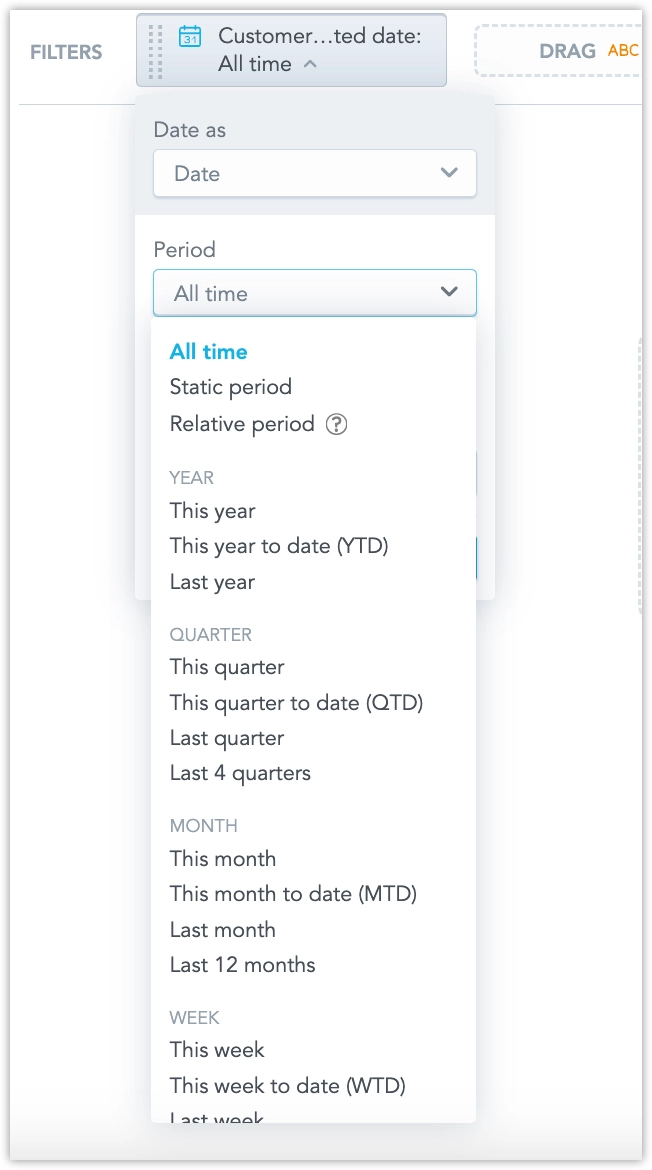The image size is (652, 1170).
Task: Select 'Last 4 quarters'
Action: (238, 772)
